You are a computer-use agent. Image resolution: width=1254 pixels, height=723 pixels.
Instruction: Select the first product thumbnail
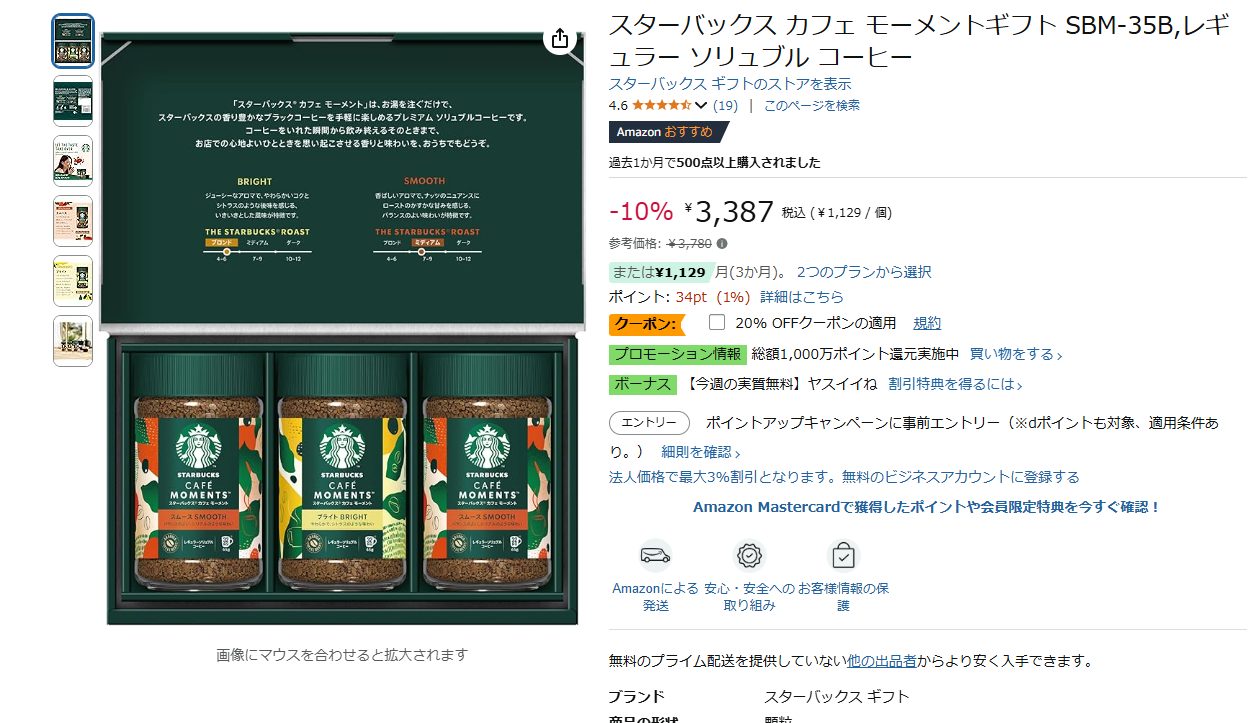73,41
